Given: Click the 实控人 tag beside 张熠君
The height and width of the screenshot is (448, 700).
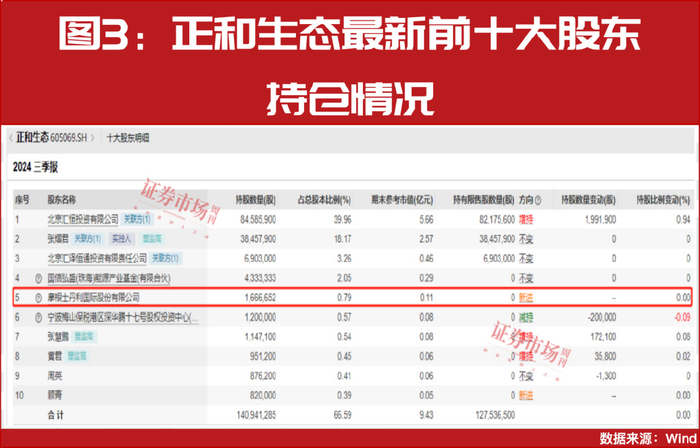Looking at the screenshot, I should click(121, 239).
